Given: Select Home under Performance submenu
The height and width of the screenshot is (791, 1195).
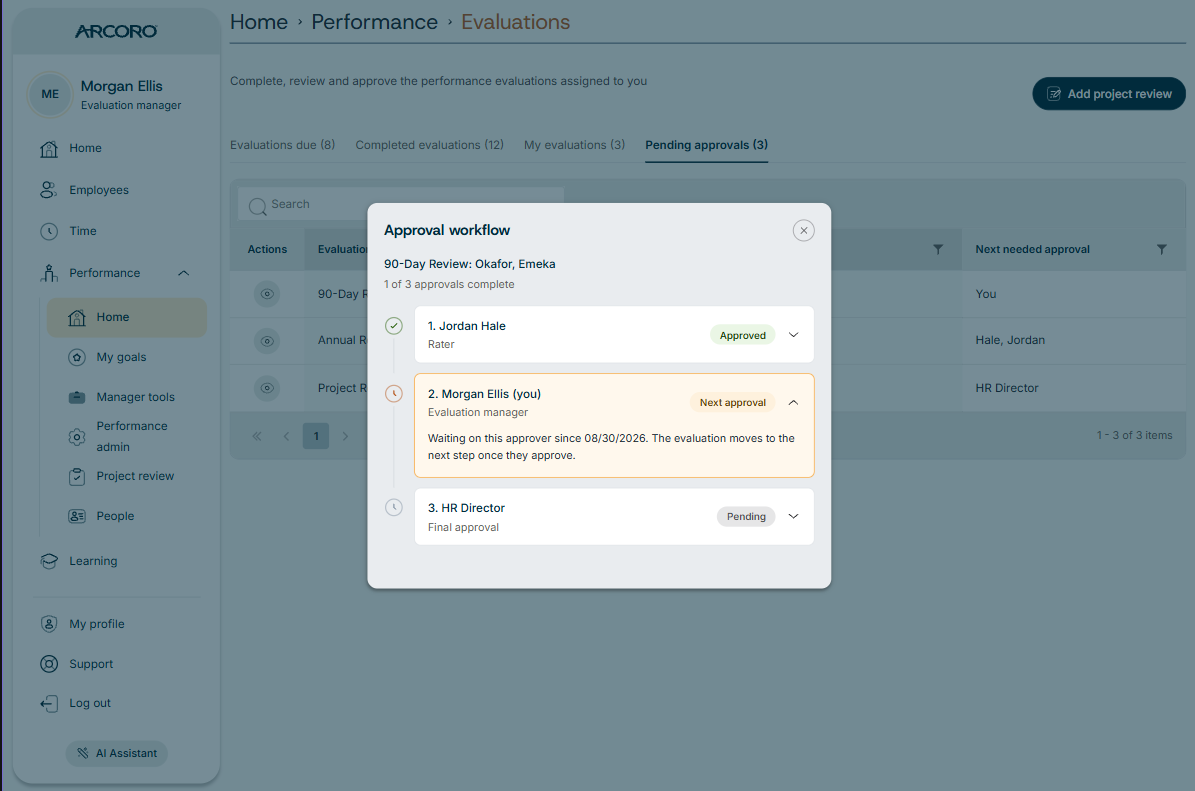Looking at the screenshot, I should point(127,317).
